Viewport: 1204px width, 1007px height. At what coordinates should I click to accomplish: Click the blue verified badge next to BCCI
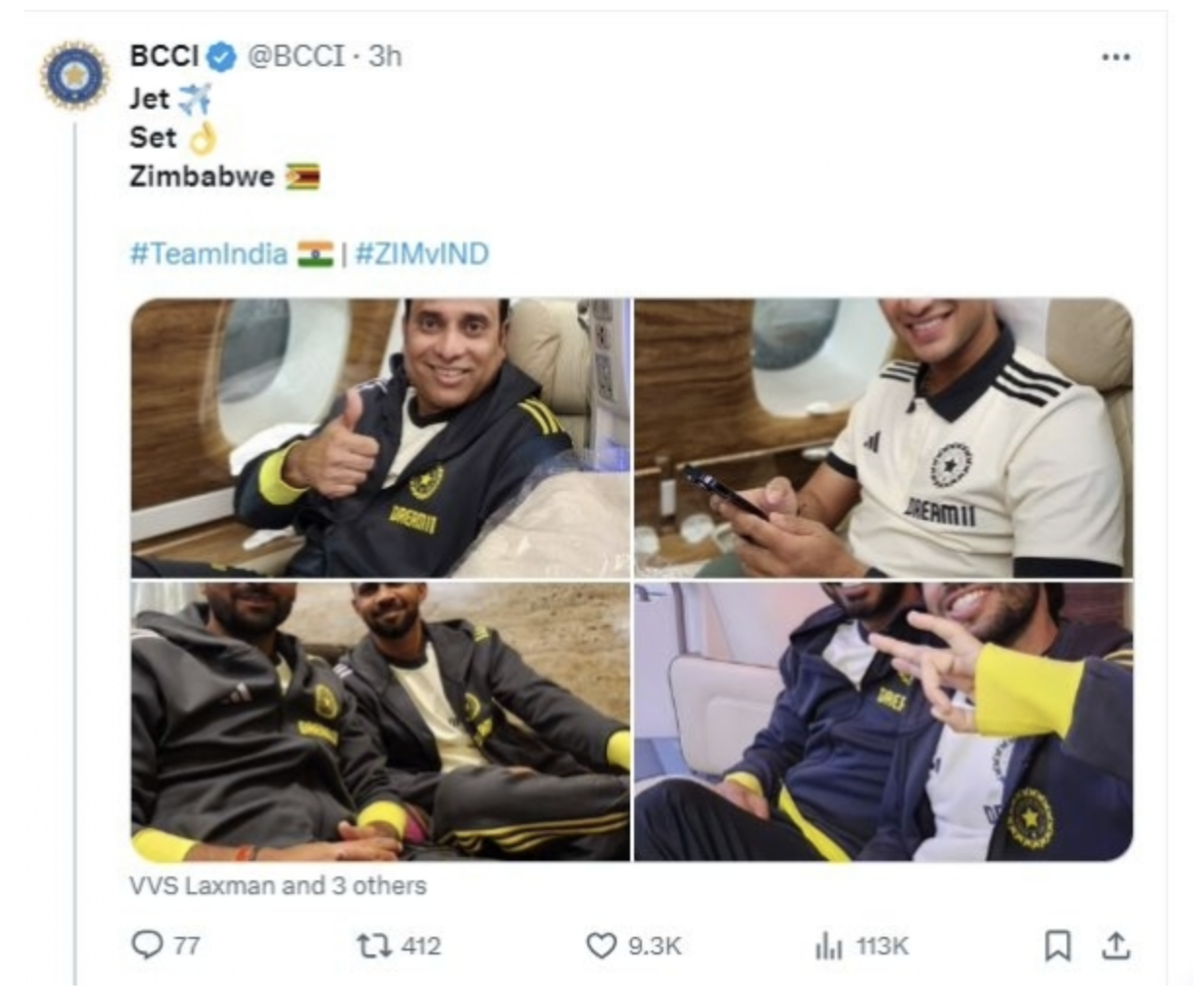click(222, 57)
